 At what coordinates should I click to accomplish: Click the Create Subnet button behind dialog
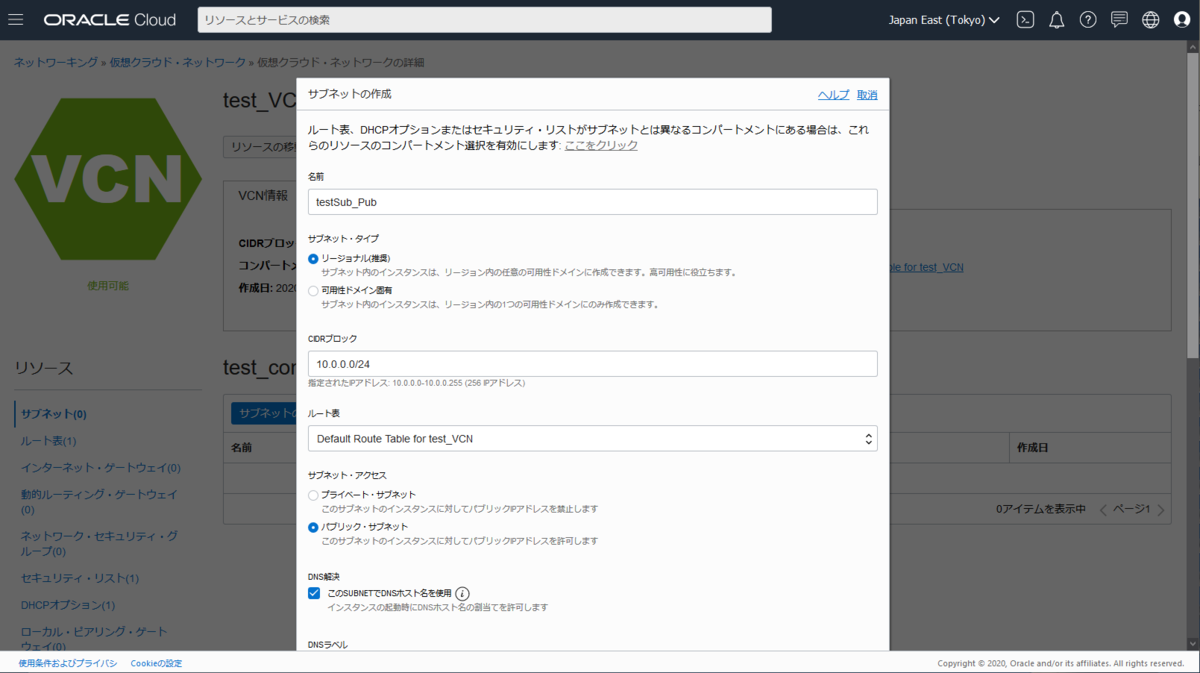(264, 413)
